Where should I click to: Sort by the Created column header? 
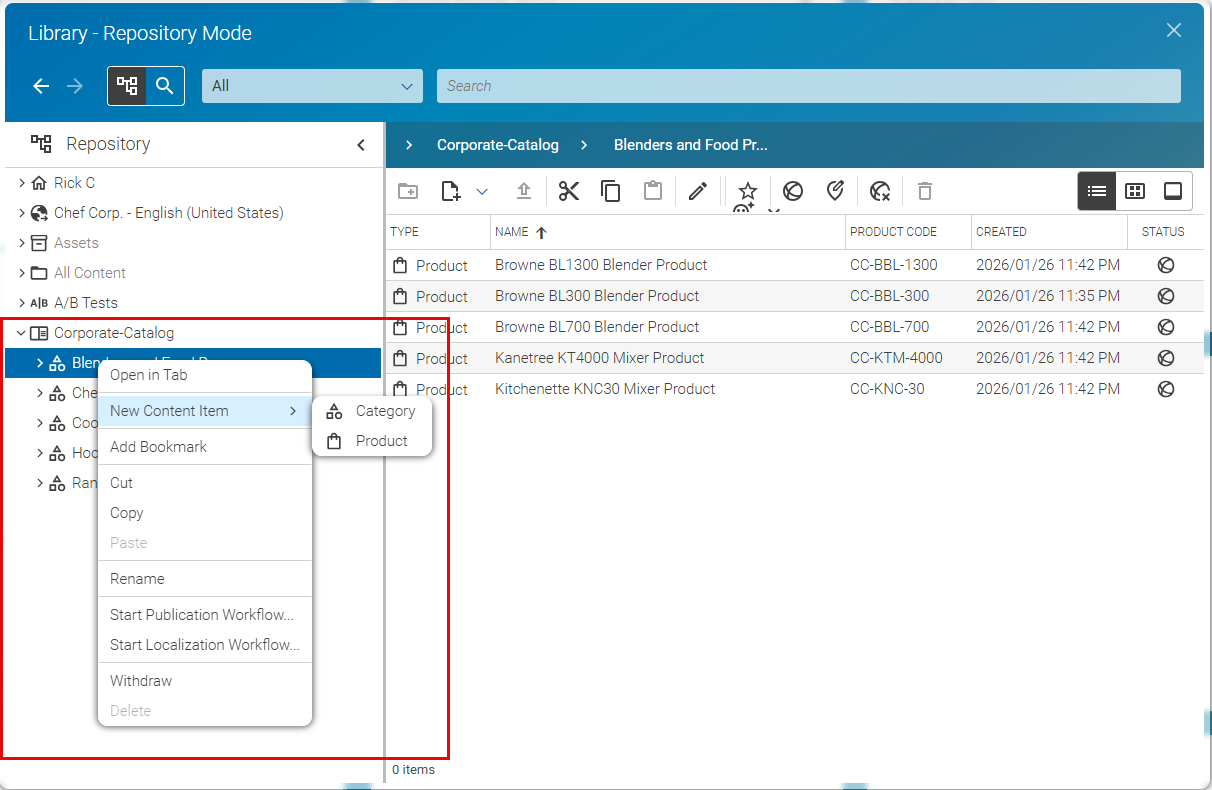pos(1001,231)
